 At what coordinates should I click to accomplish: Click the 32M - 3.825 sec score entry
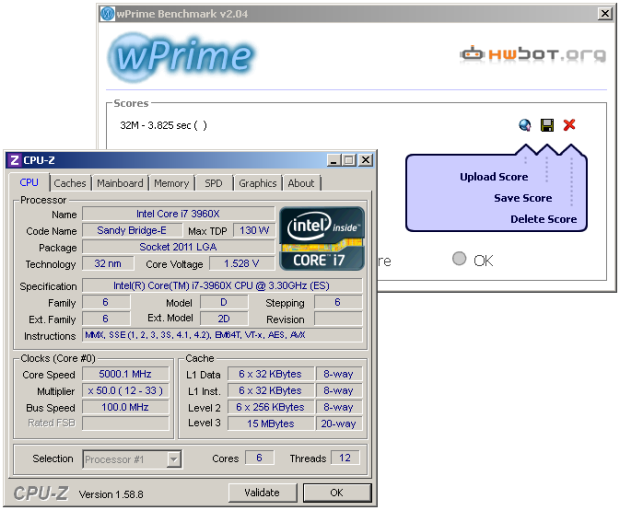click(x=164, y=125)
